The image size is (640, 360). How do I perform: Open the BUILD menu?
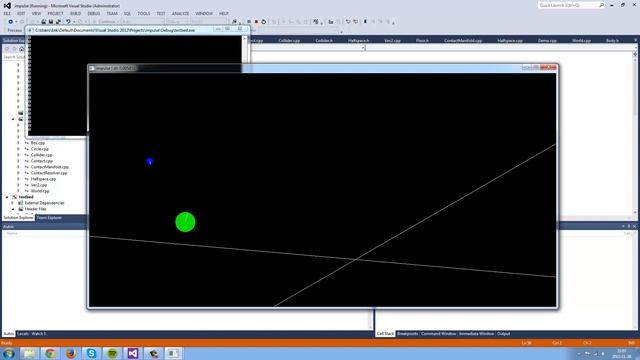click(x=76, y=13)
